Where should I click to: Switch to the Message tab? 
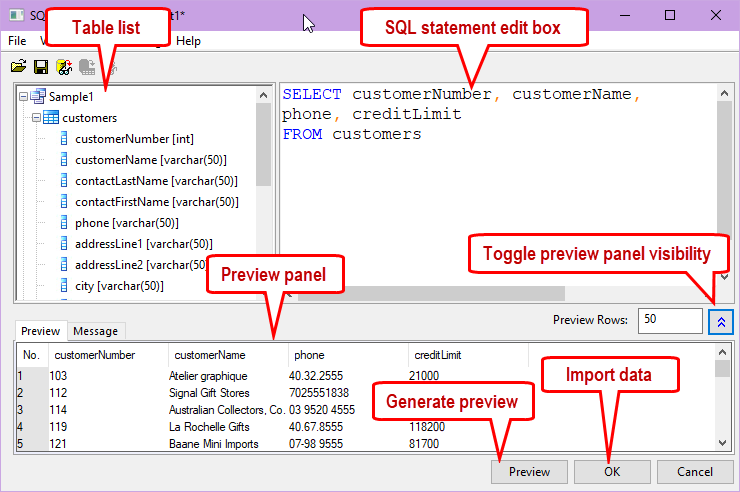click(95, 331)
